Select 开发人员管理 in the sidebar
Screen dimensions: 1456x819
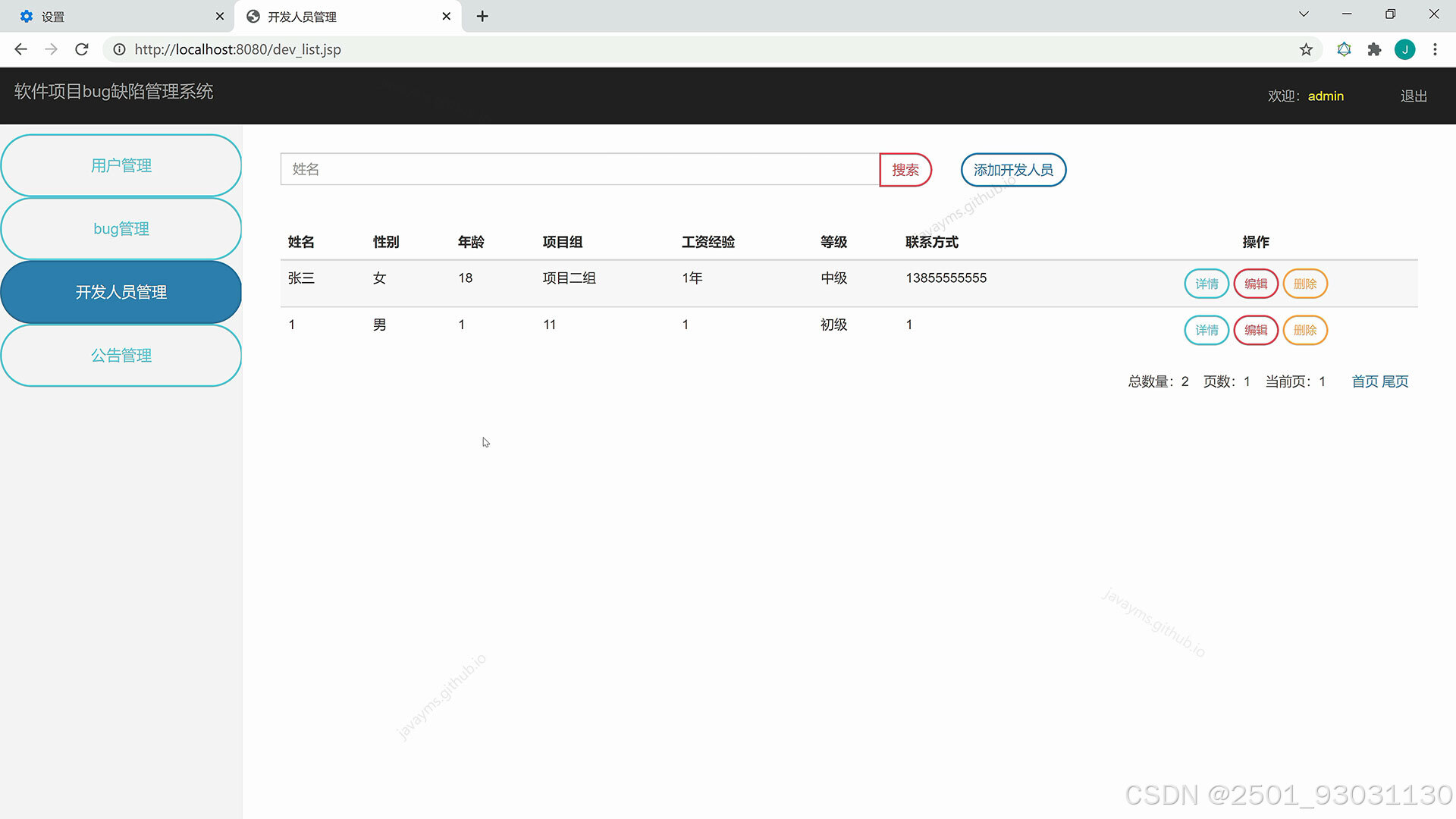point(121,292)
